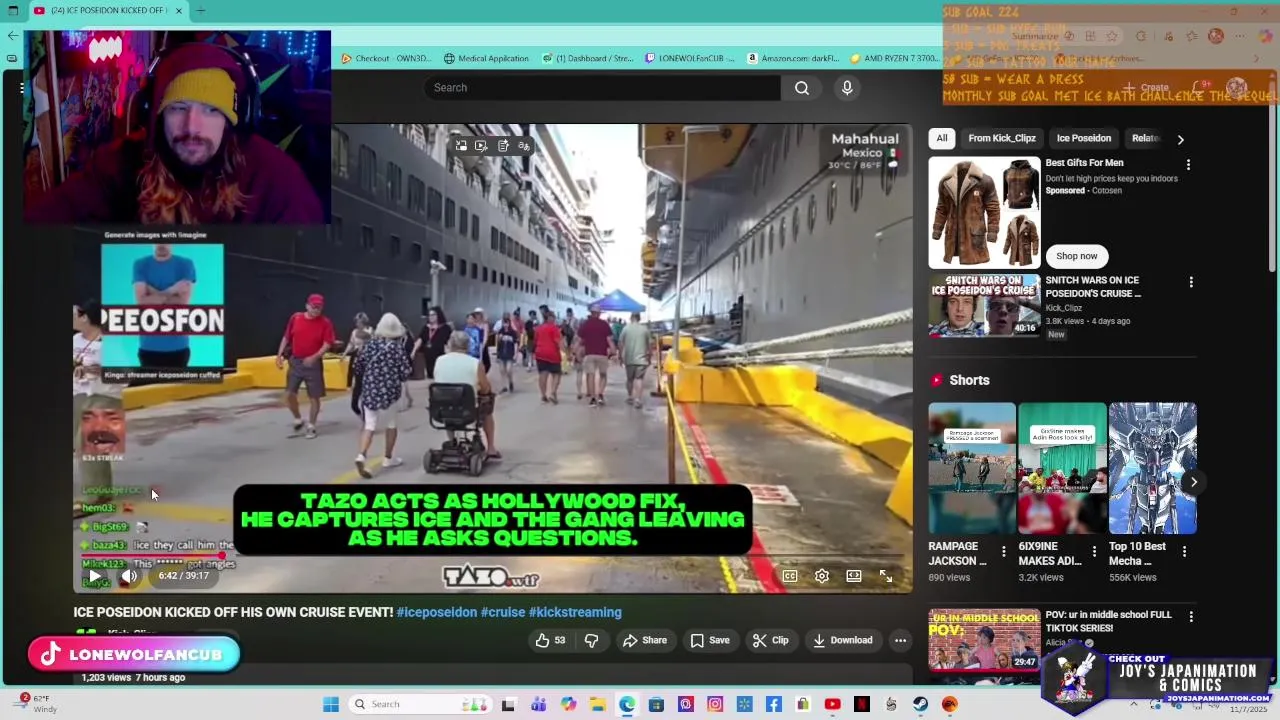The image size is (1280, 720).
Task: Share the Ice Poseidon video
Action: (645, 640)
